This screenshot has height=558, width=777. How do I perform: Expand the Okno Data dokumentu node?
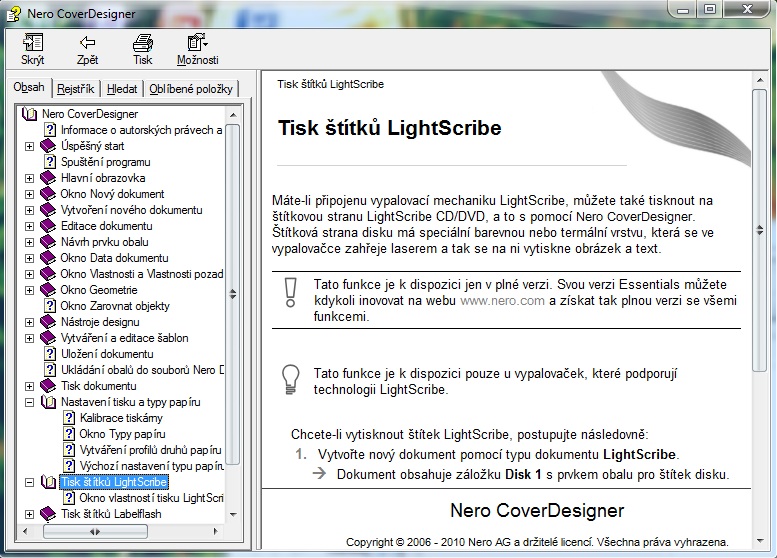point(29,259)
